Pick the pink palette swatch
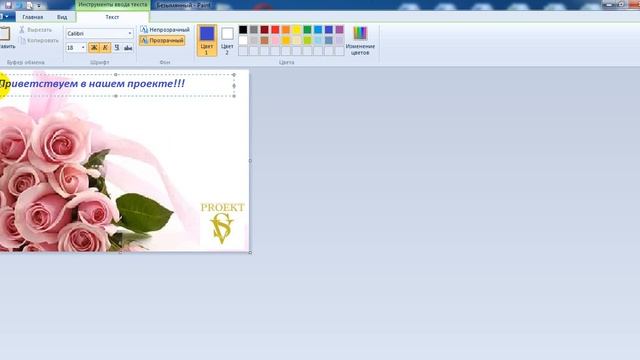The width and height of the screenshot is (640, 360). (275, 40)
